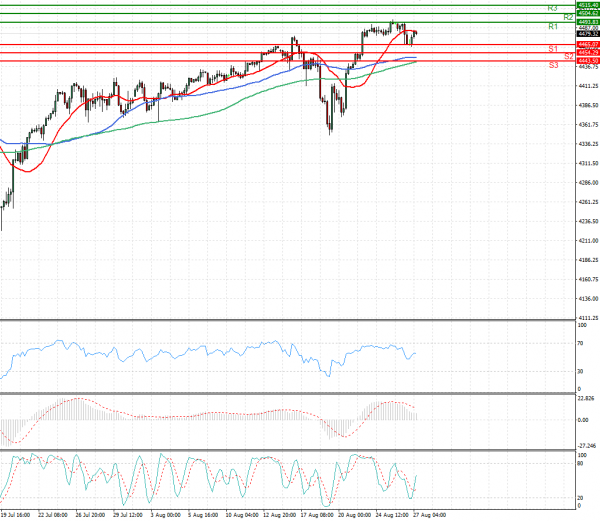This screenshot has height=521, width=600.
Task: Click the 12 Aug 20:00 date label
Action: [279, 515]
